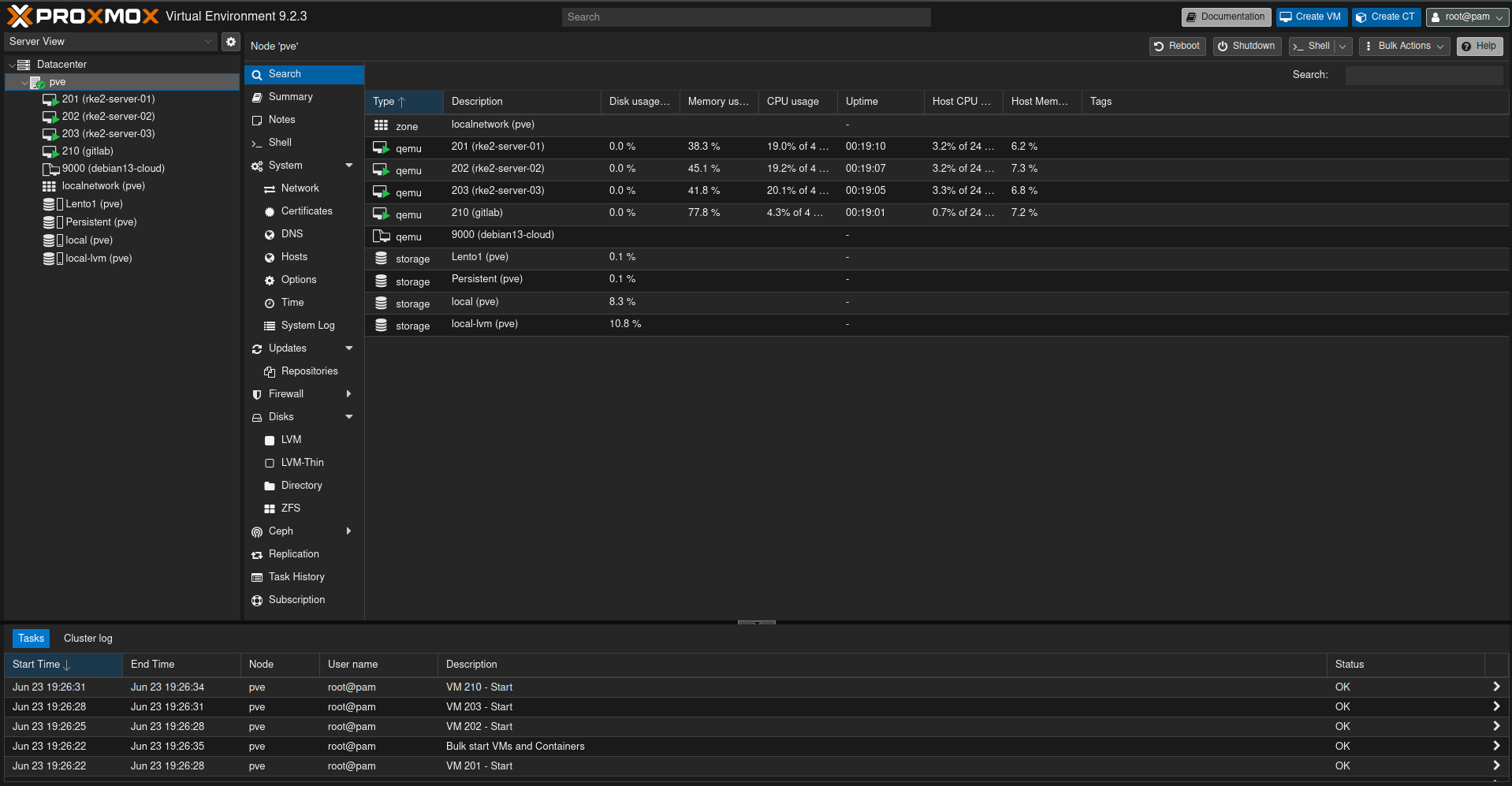The height and width of the screenshot is (786, 1512).
Task: Click the VM 201 rke2-server-01 tree icon
Action: [x=50, y=99]
